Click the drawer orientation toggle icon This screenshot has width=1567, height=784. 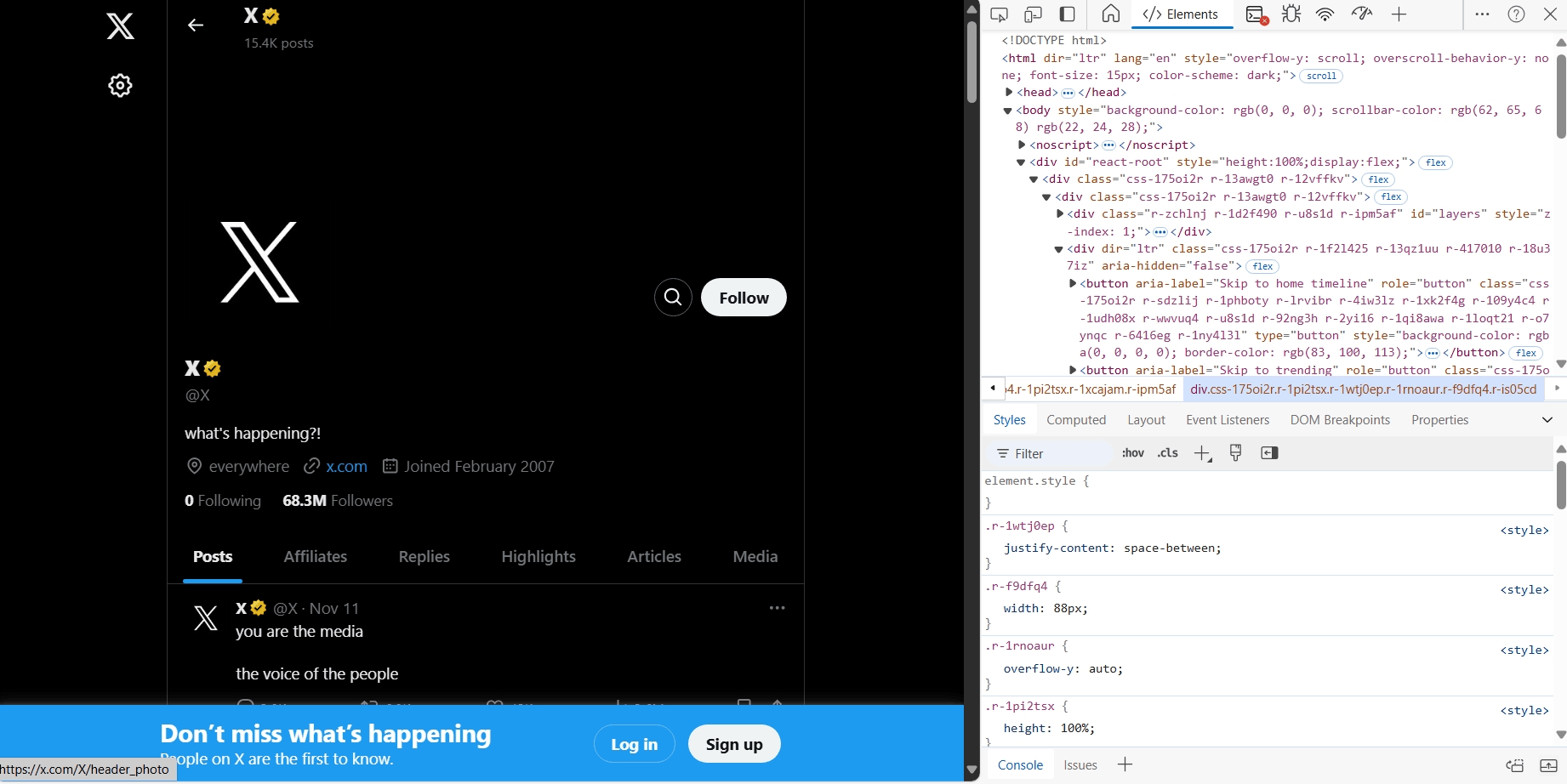[x=1515, y=765]
